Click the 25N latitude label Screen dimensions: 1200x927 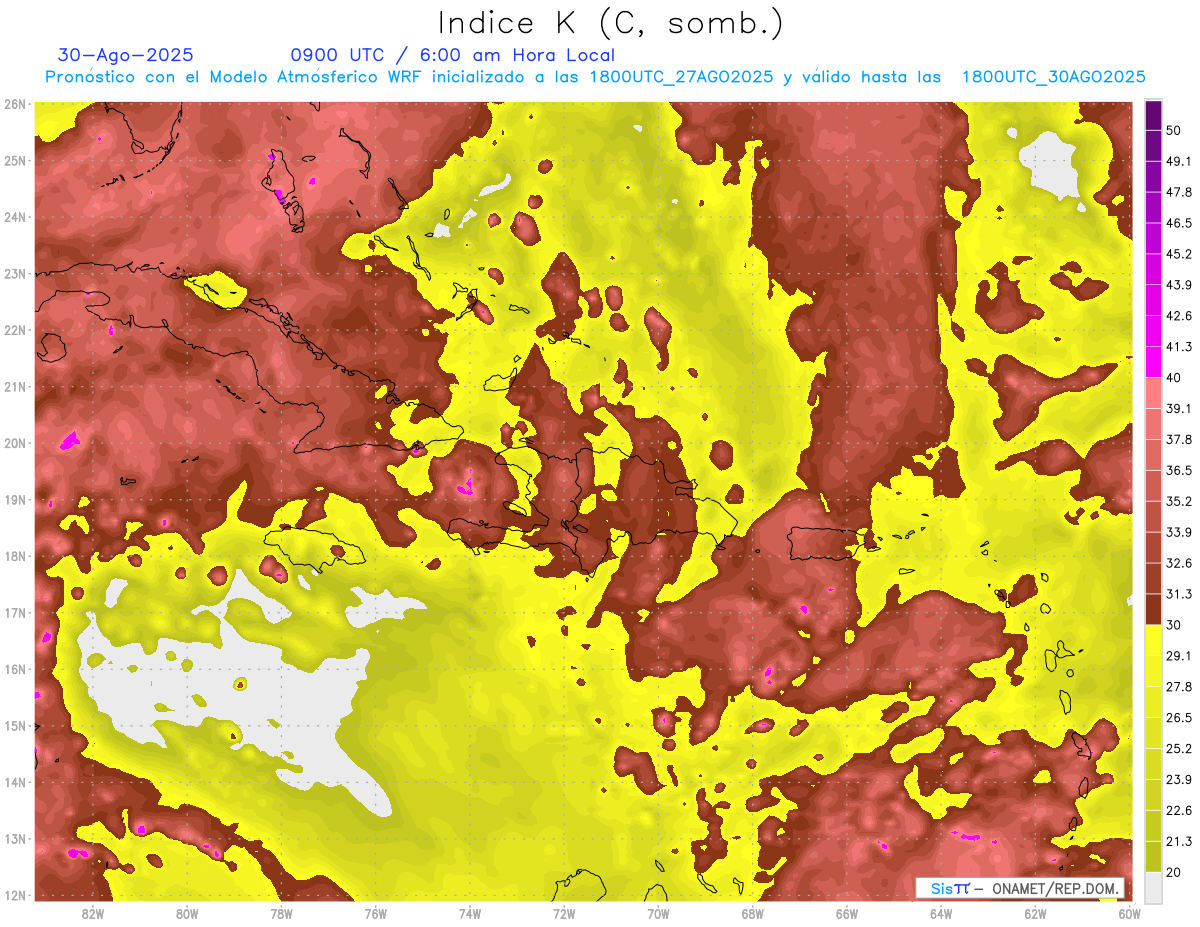tap(15, 161)
